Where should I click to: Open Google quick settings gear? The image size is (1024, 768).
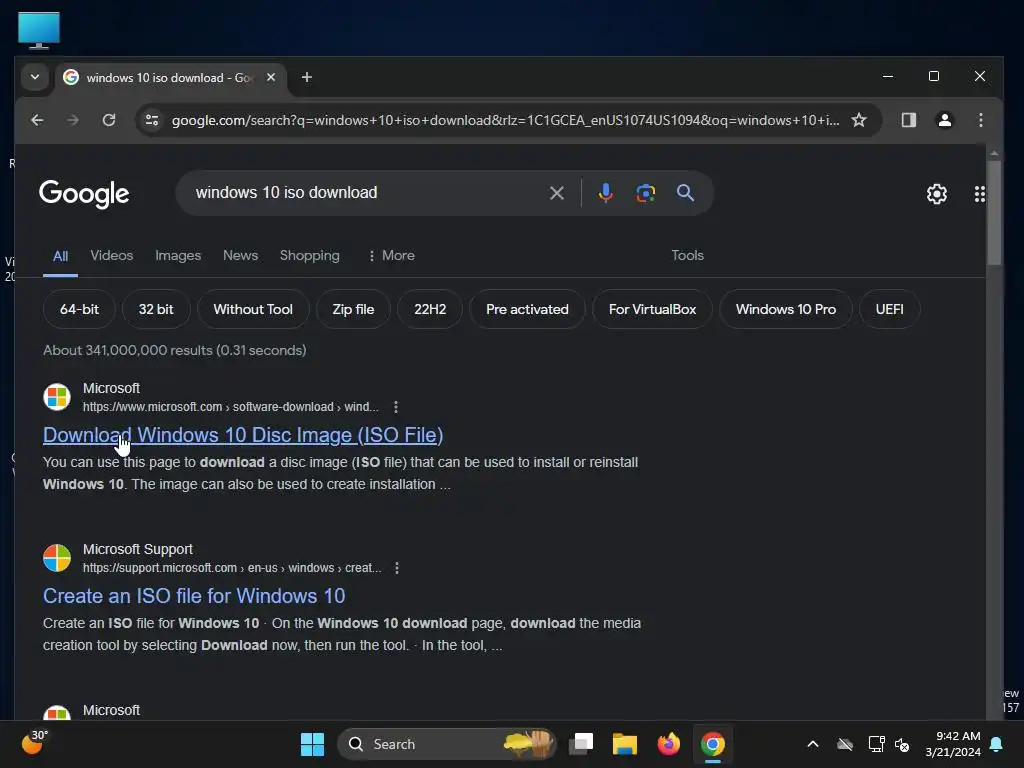pos(936,194)
